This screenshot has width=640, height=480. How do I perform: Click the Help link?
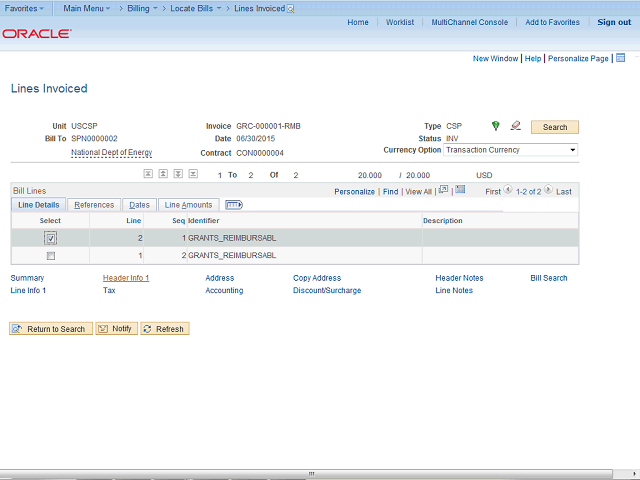tap(533, 58)
